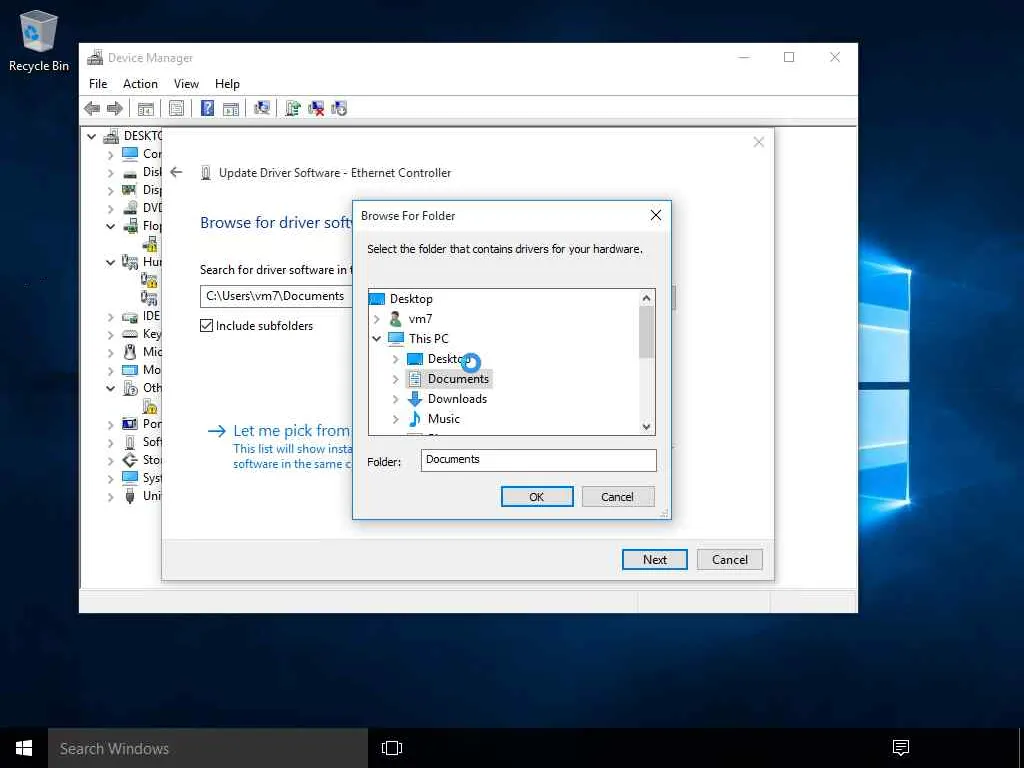
Task: Open the File menu
Action: coord(98,84)
